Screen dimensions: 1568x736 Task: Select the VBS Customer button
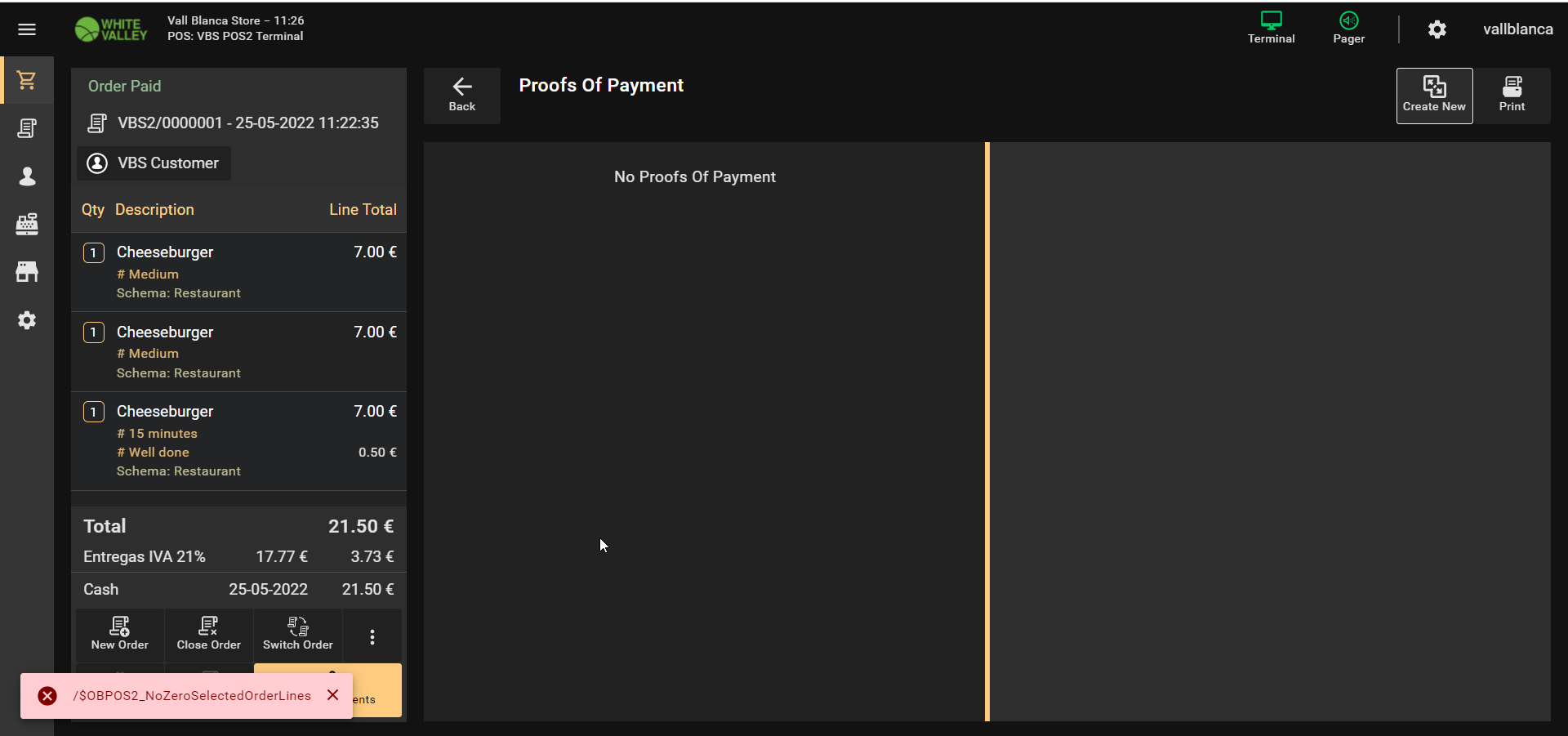point(154,163)
